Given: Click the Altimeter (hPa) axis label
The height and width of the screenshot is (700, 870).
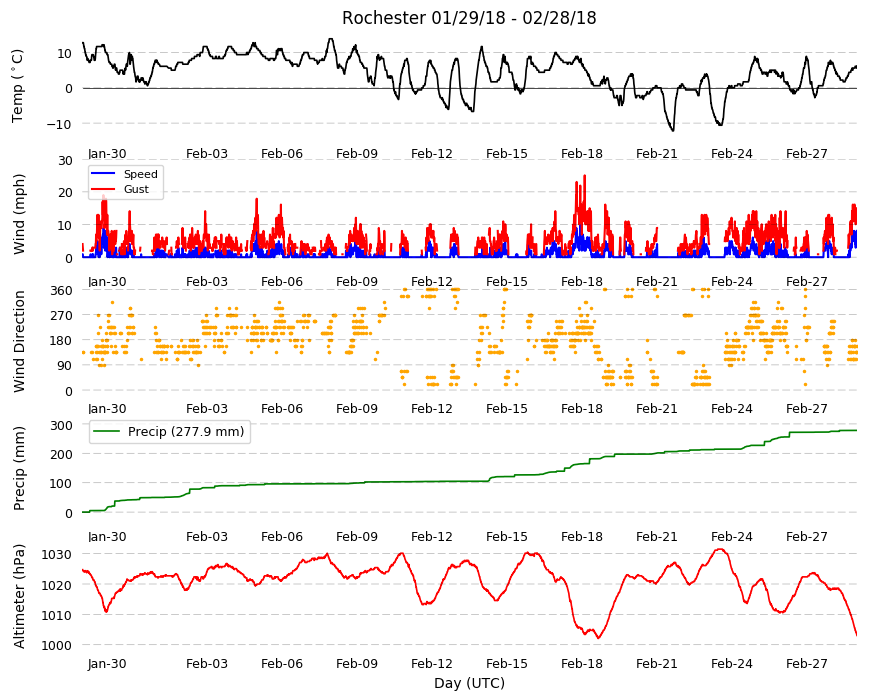Looking at the screenshot, I should pos(19,596).
